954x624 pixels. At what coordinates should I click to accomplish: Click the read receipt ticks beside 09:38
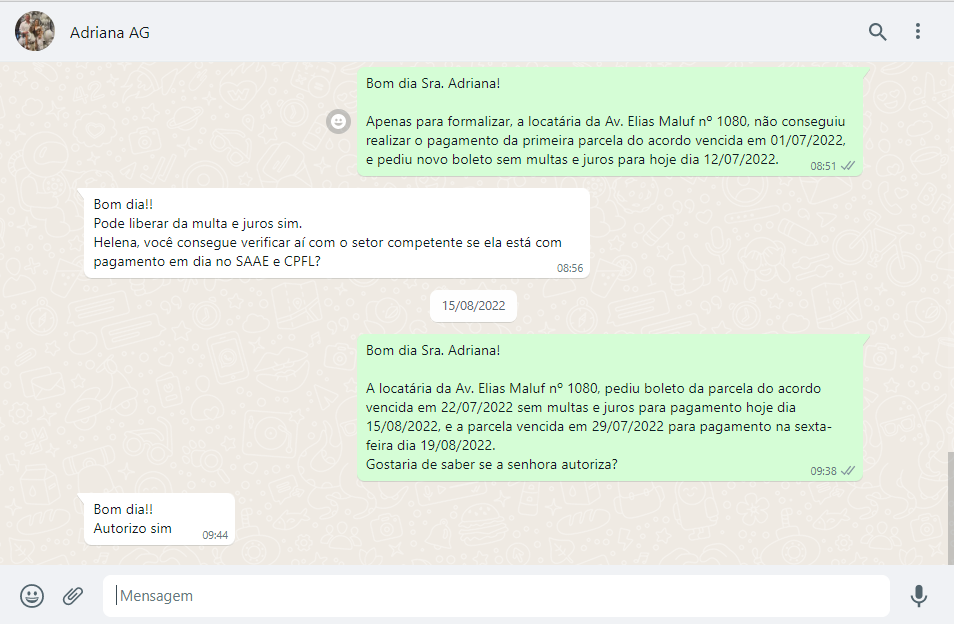[x=848, y=470]
